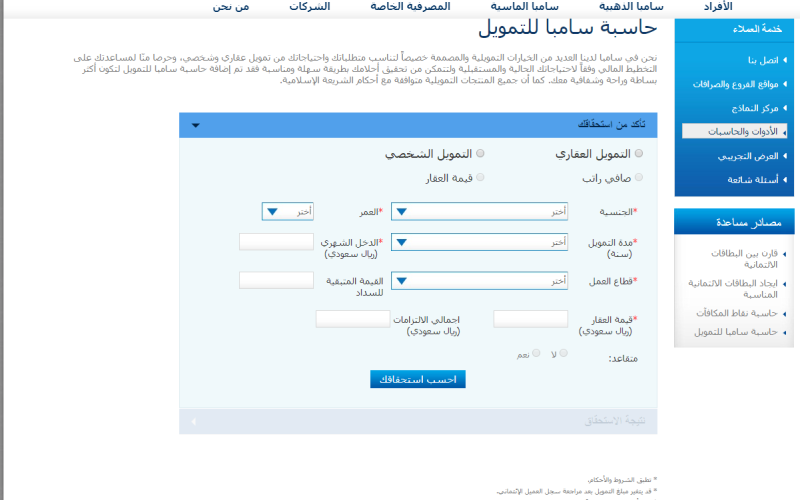The image size is (800, 500).
Task: Open the العمر dropdown
Action: [x=288, y=212]
